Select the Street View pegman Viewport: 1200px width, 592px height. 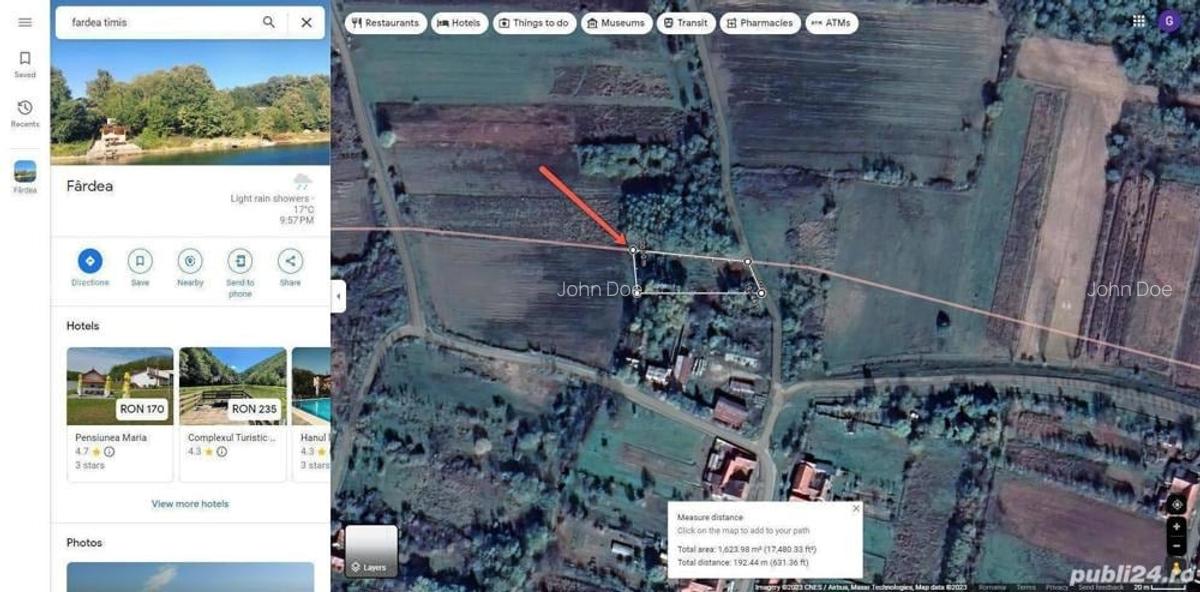[x=1176, y=568]
